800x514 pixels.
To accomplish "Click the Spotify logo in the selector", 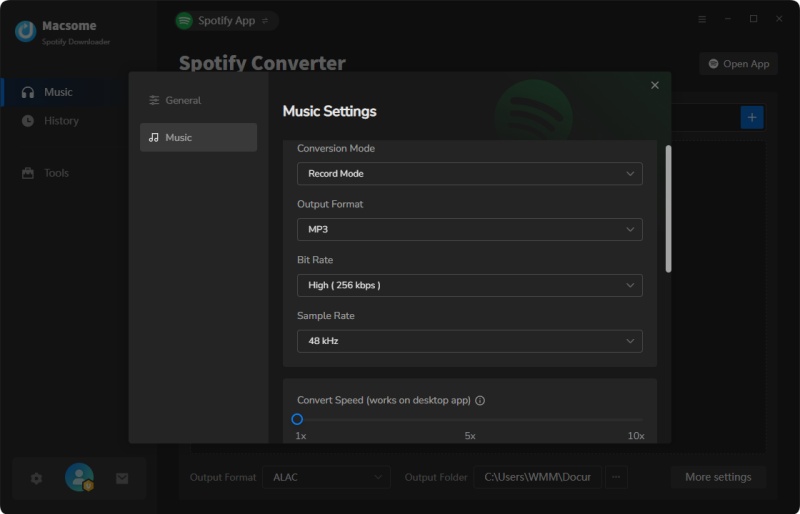I will click(184, 21).
